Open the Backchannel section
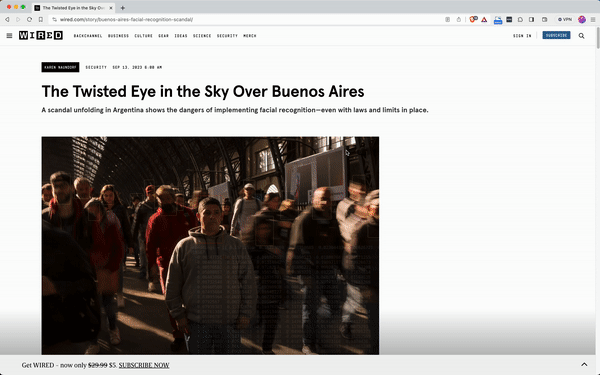 (x=88, y=36)
